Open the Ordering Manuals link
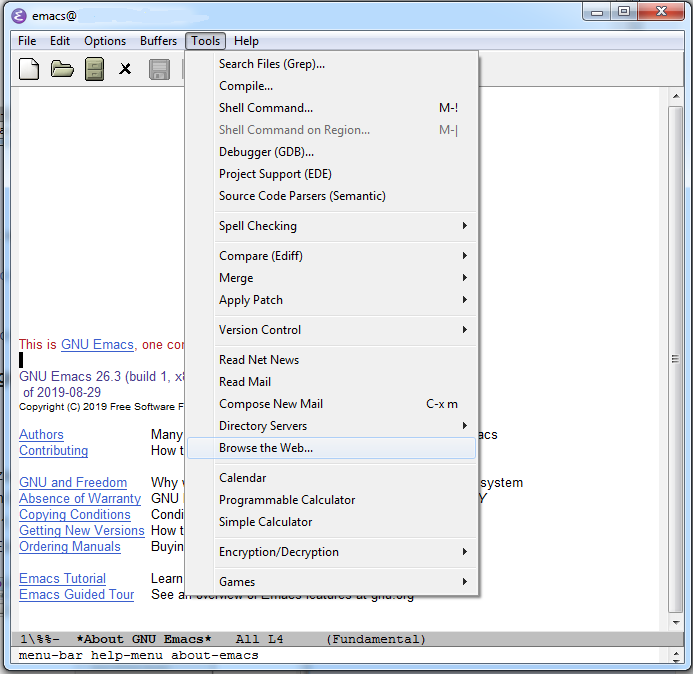 point(70,547)
